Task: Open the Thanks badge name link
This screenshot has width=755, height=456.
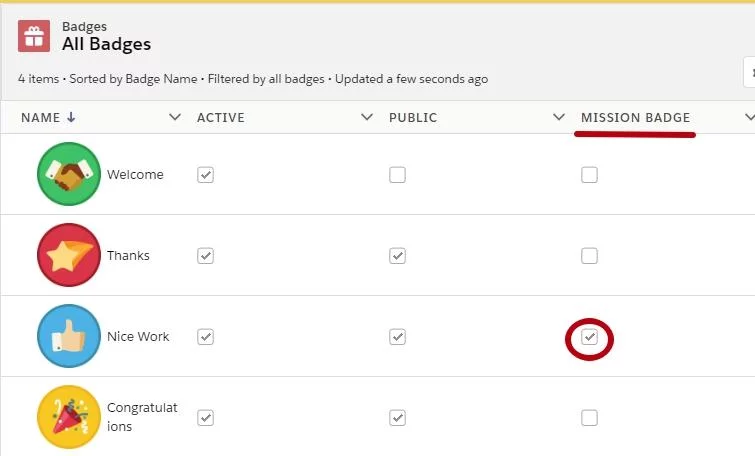Action: pyautogui.click(x=128, y=255)
